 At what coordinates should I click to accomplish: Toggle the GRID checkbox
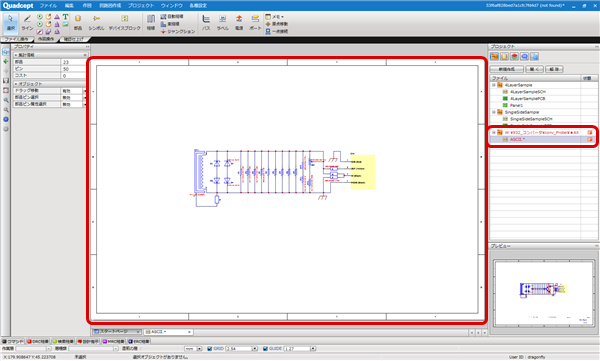[209, 349]
